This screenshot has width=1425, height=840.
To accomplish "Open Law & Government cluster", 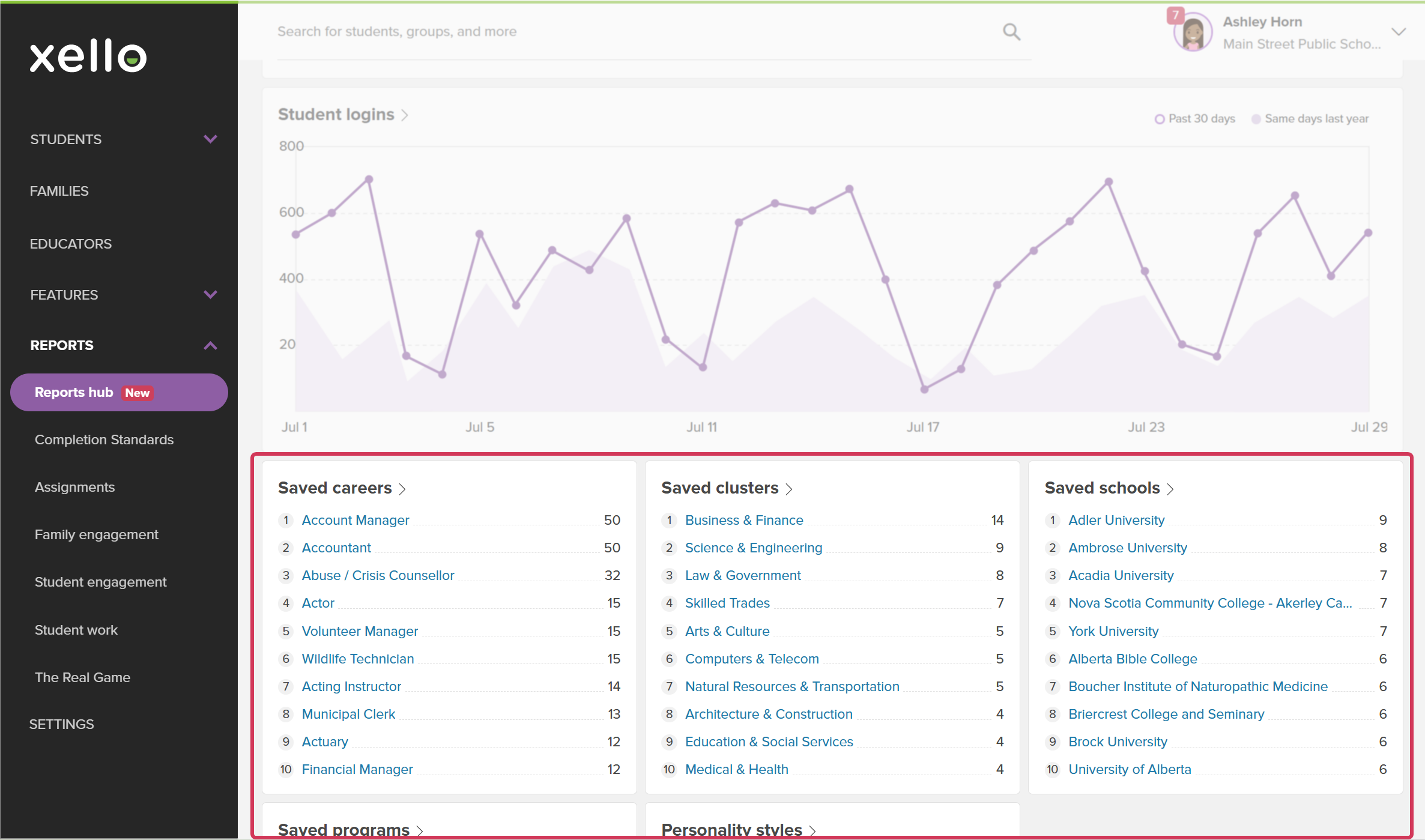I will click(x=743, y=575).
